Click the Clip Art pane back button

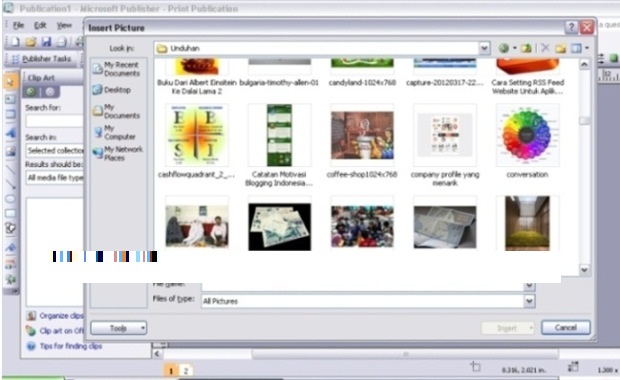click(x=31, y=92)
